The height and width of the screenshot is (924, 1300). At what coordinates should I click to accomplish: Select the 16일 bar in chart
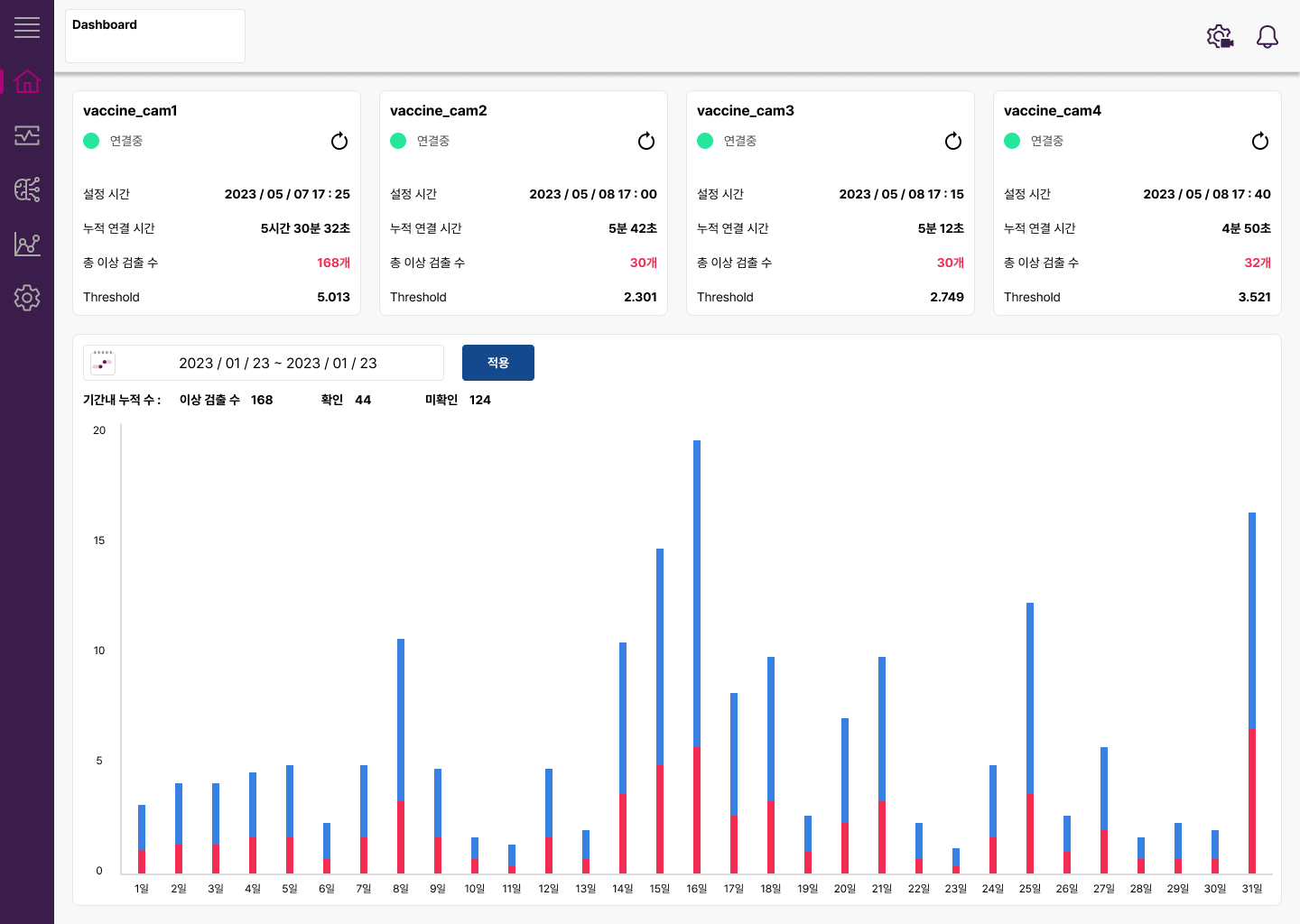(697, 657)
